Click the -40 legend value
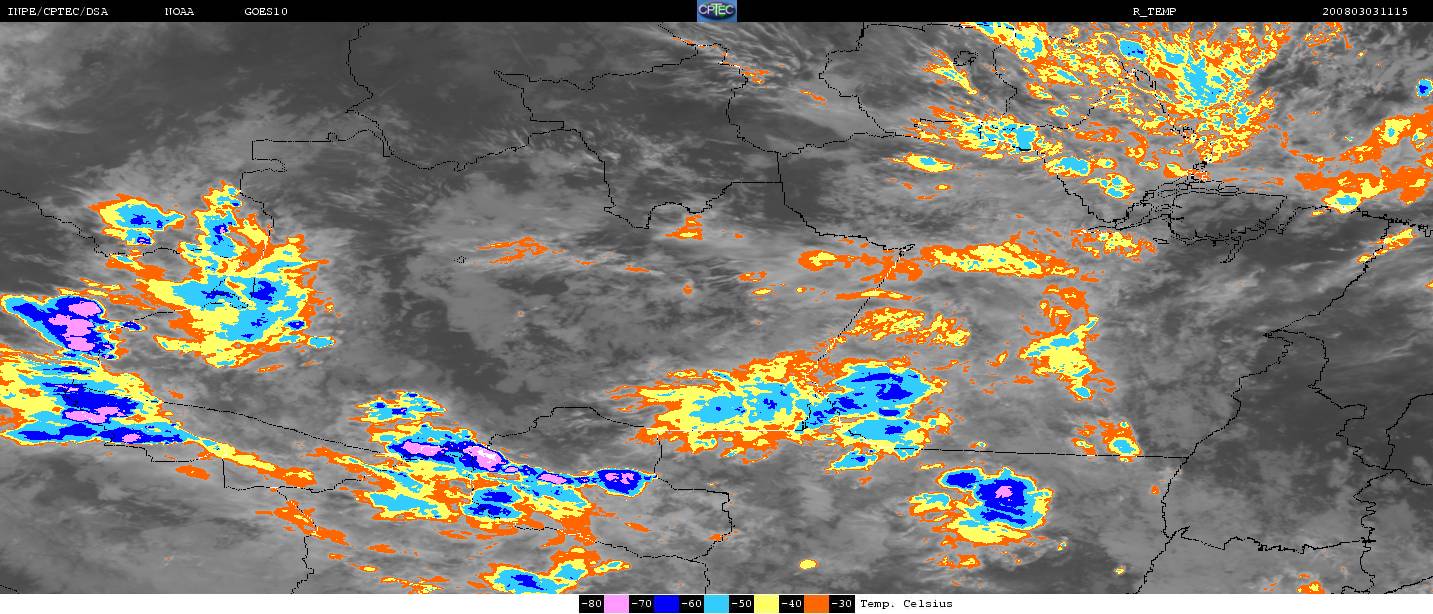Screen dimensions: 1433x614 point(791,603)
